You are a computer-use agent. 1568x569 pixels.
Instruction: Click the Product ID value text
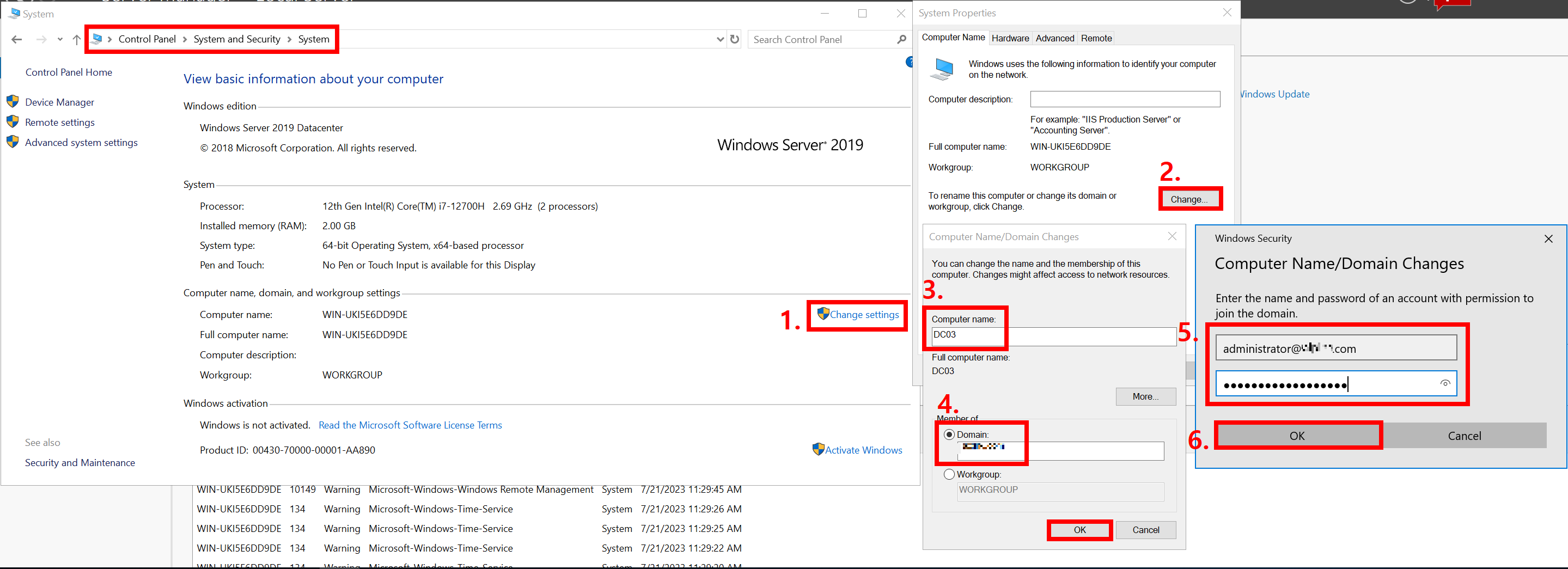pos(314,450)
